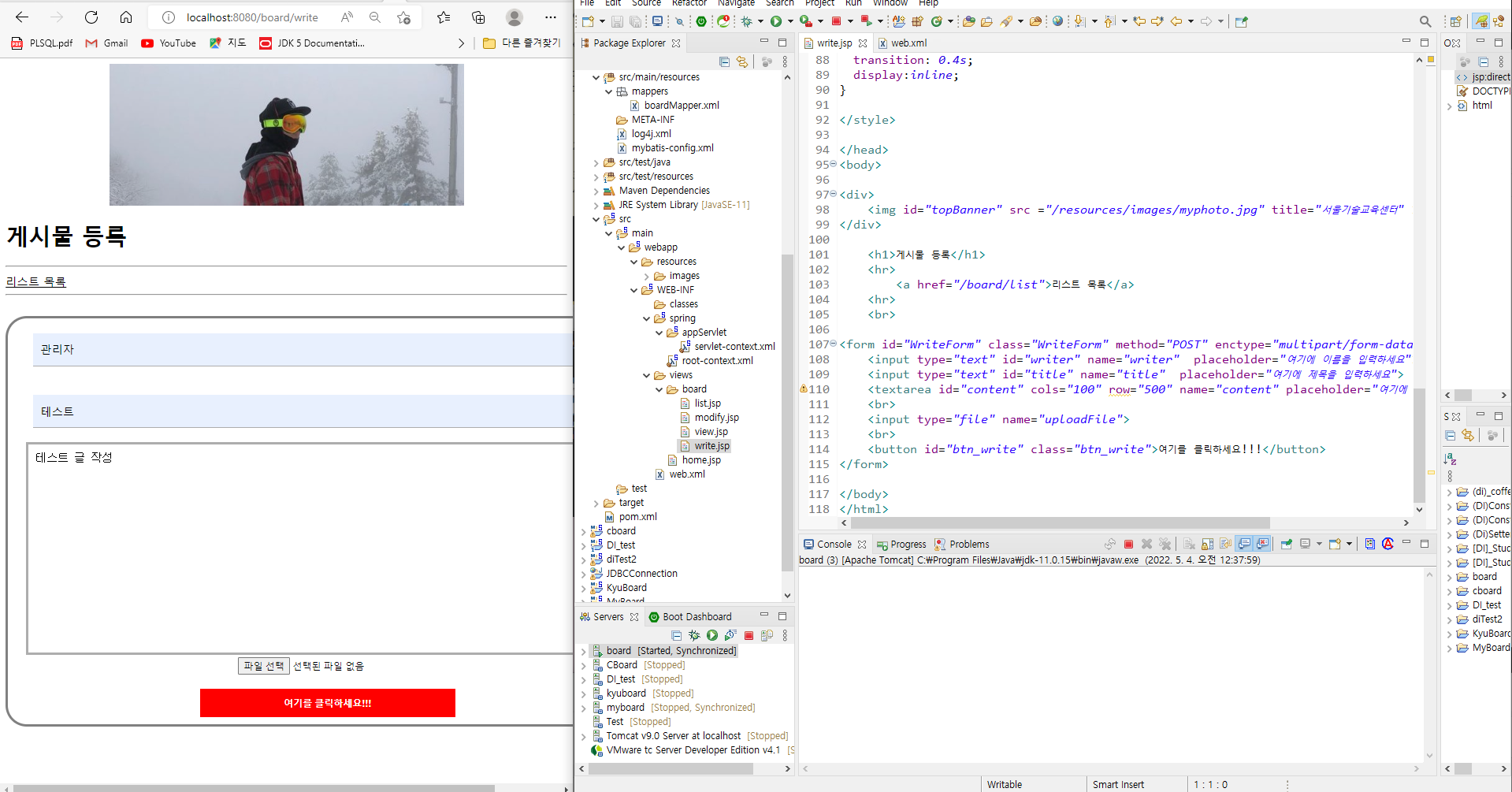
Task: Collapse src/main/resources folder
Action: [596, 77]
